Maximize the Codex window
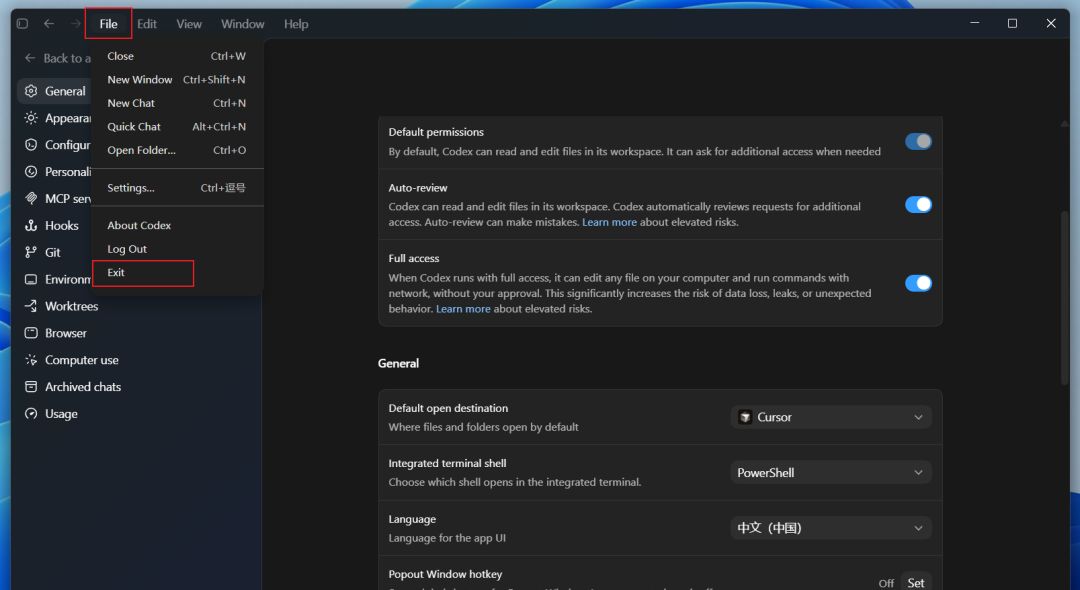This screenshot has width=1080, height=590. click(x=1012, y=23)
